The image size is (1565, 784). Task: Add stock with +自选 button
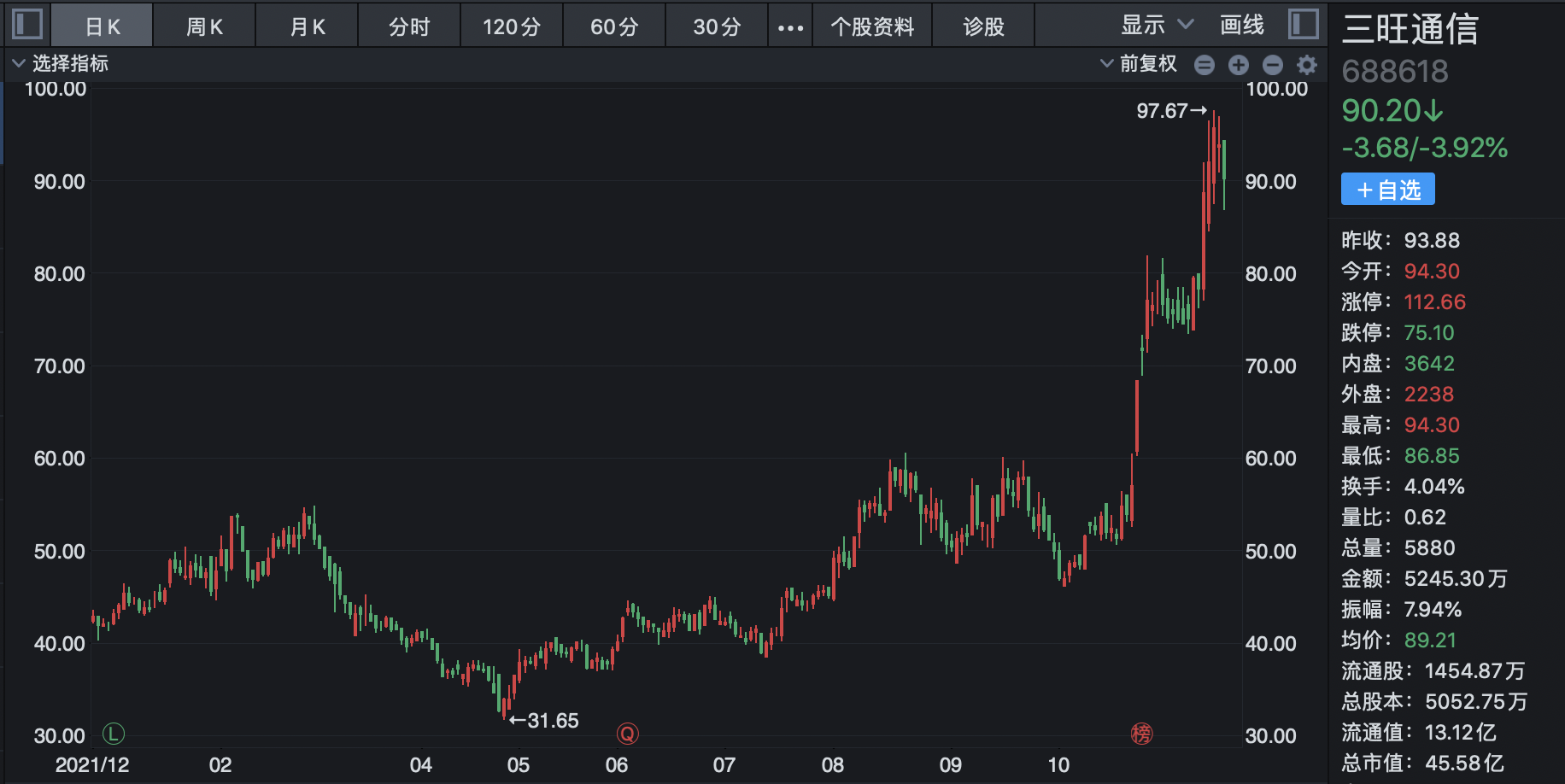coord(1387,190)
